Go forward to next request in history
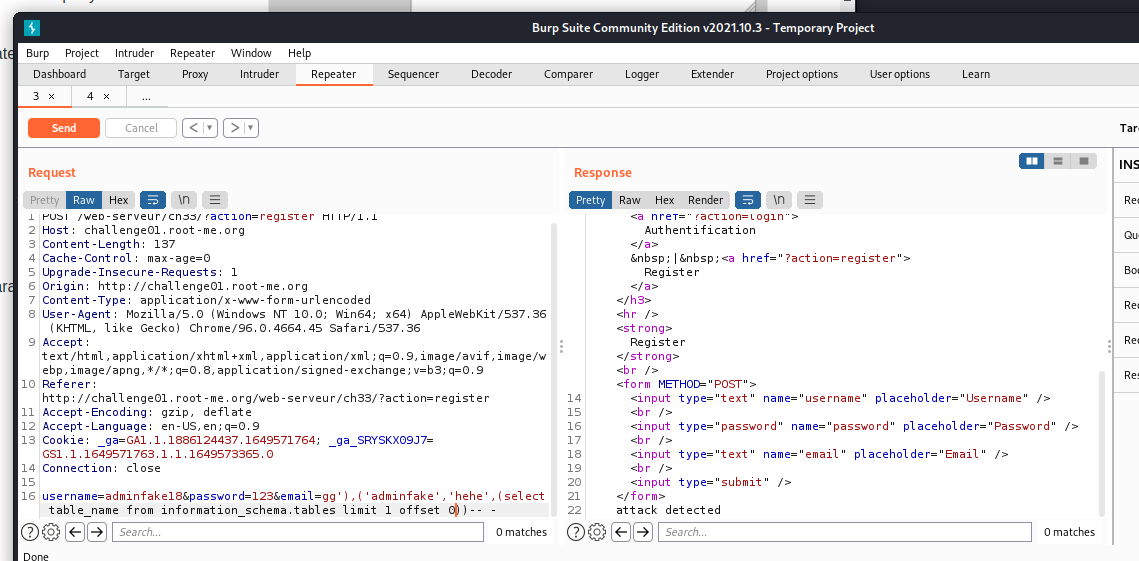1139x561 pixels. click(x=234, y=128)
